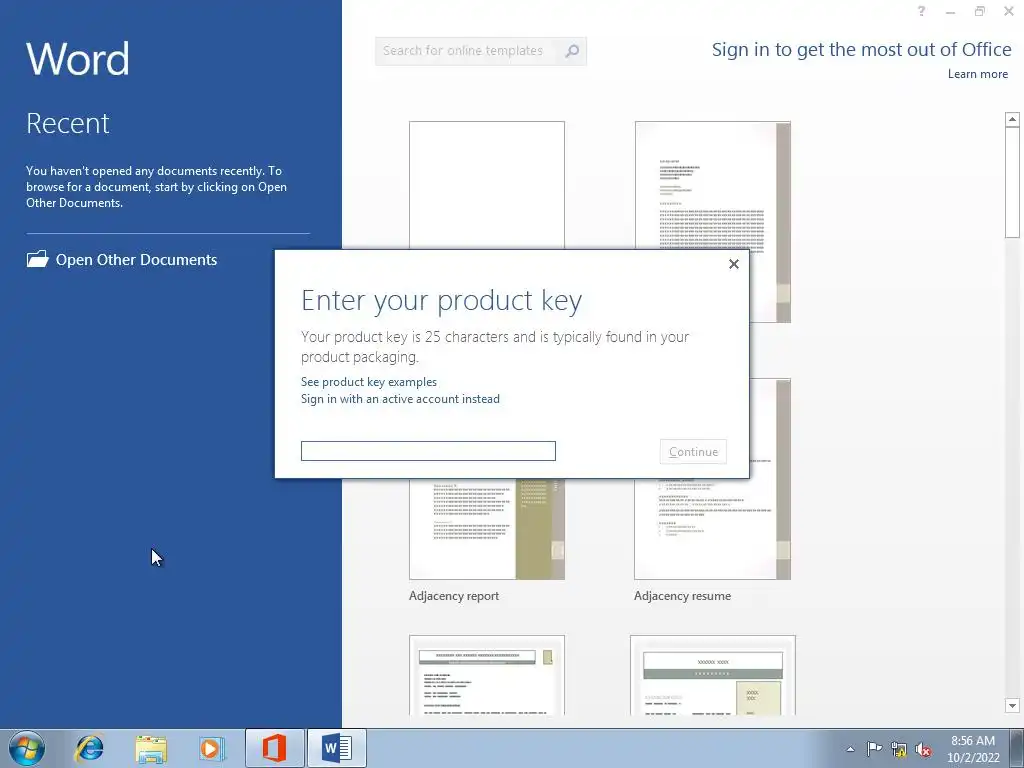
Task: Click the Word taskbar icon
Action: click(336, 748)
